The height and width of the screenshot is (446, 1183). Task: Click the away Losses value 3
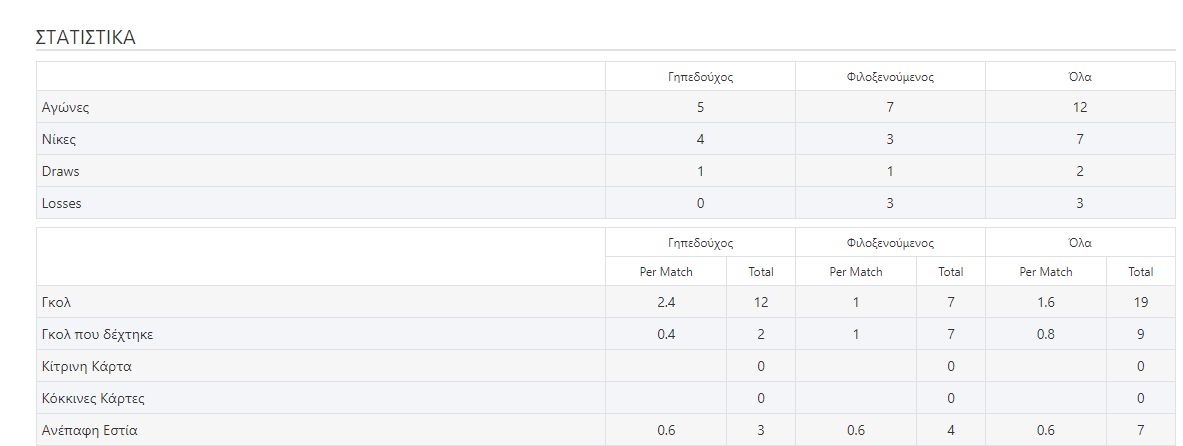(x=890, y=203)
